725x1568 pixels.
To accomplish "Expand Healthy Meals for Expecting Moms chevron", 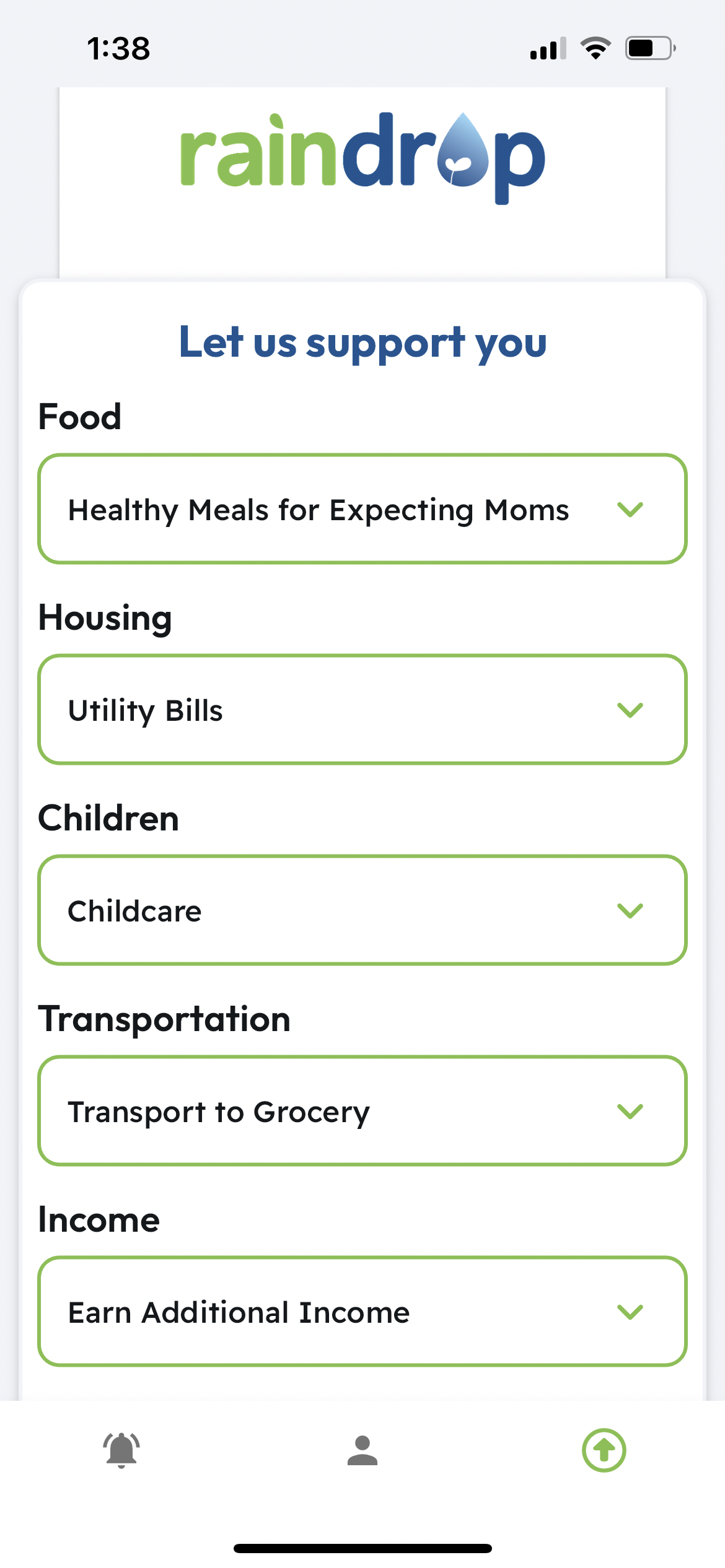I will pyautogui.click(x=630, y=509).
